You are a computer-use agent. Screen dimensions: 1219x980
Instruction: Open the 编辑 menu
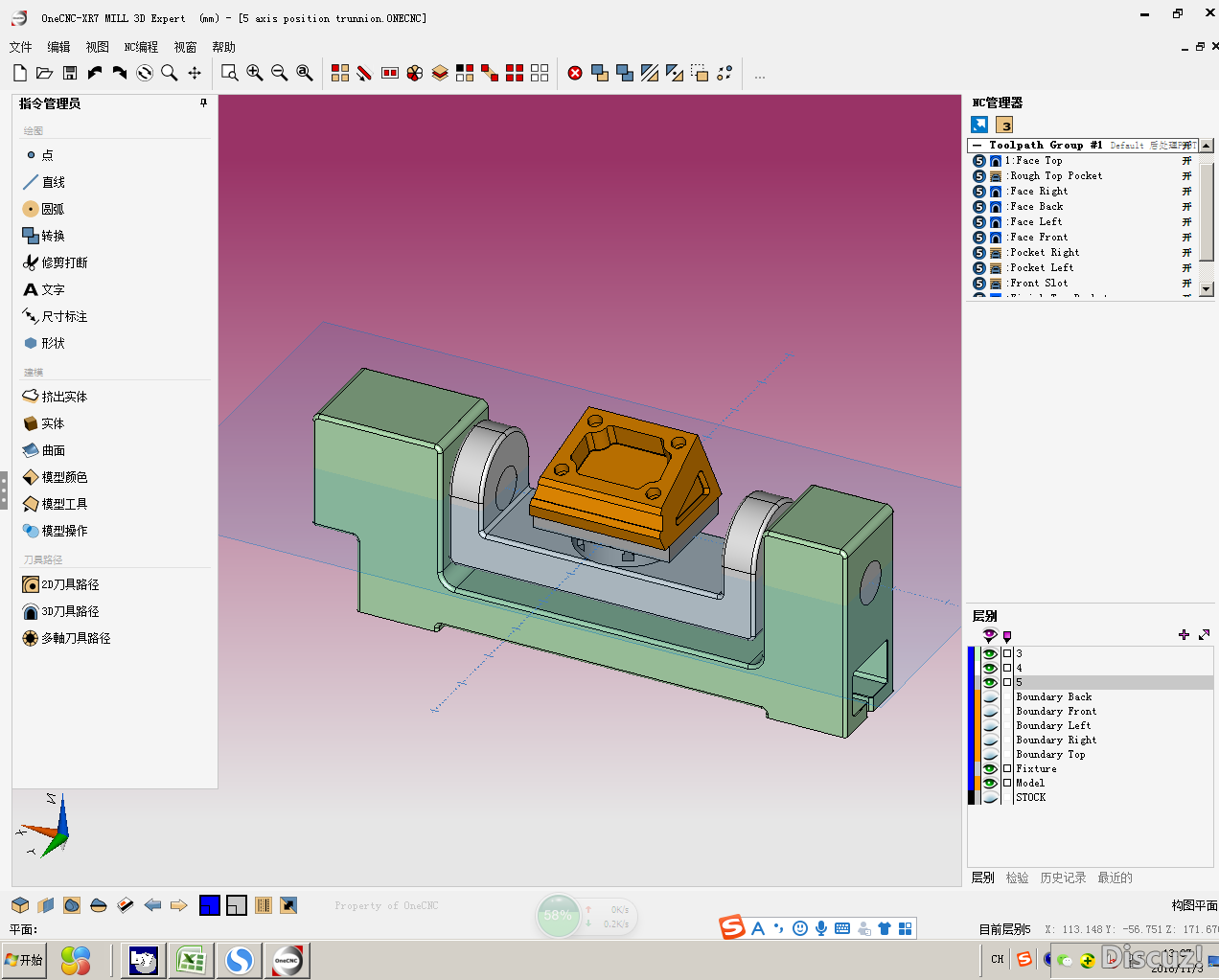pyautogui.click(x=58, y=47)
